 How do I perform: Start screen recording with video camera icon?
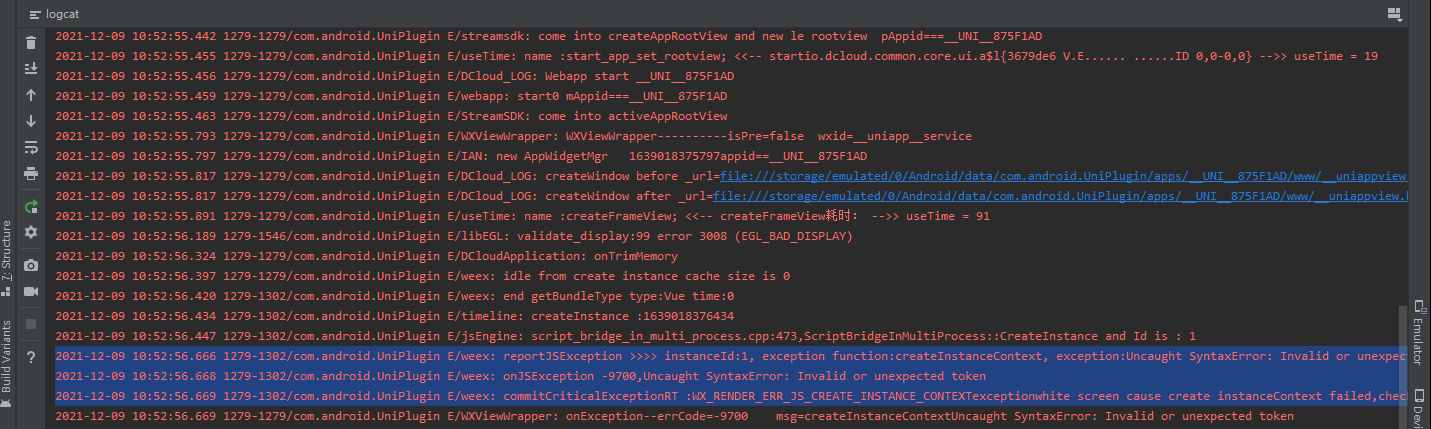pyautogui.click(x=31, y=291)
